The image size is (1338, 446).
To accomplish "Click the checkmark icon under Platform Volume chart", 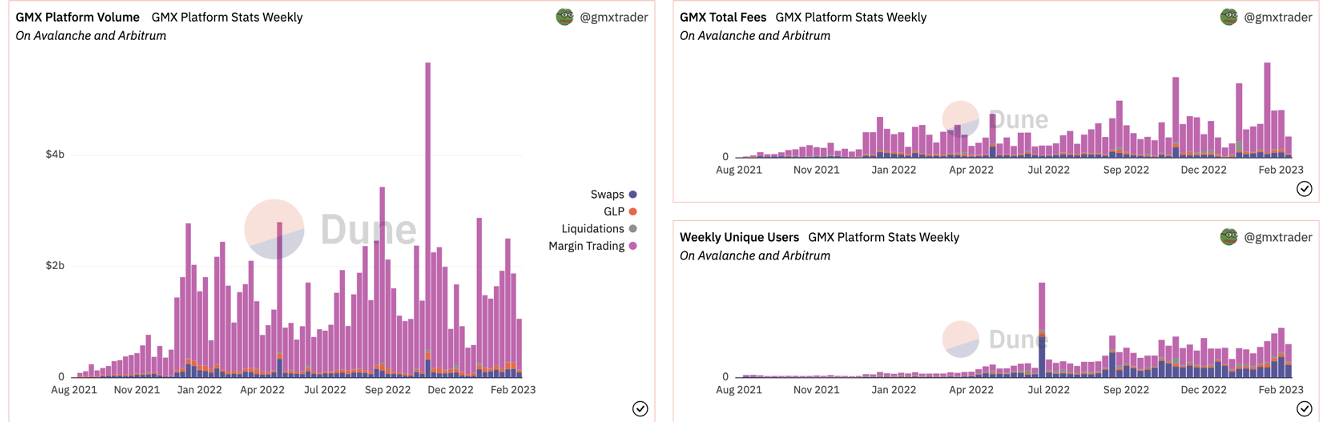I will tap(640, 408).
